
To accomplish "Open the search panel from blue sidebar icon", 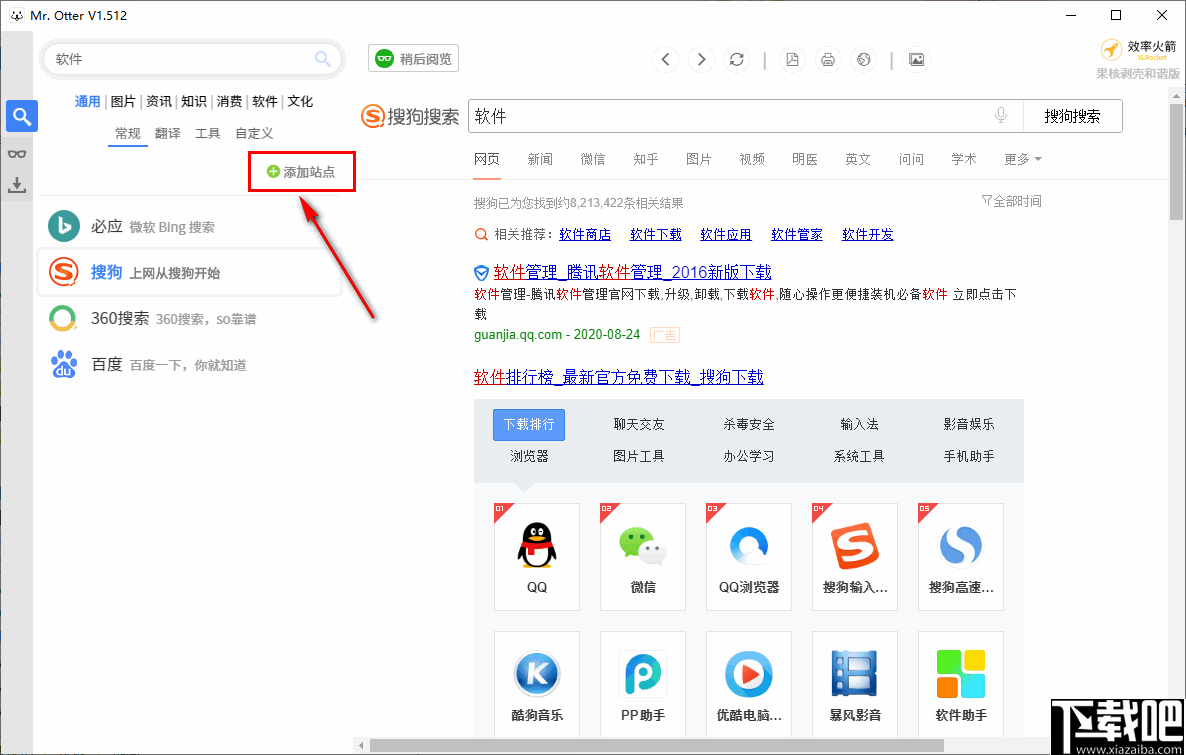I will (22, 117).
